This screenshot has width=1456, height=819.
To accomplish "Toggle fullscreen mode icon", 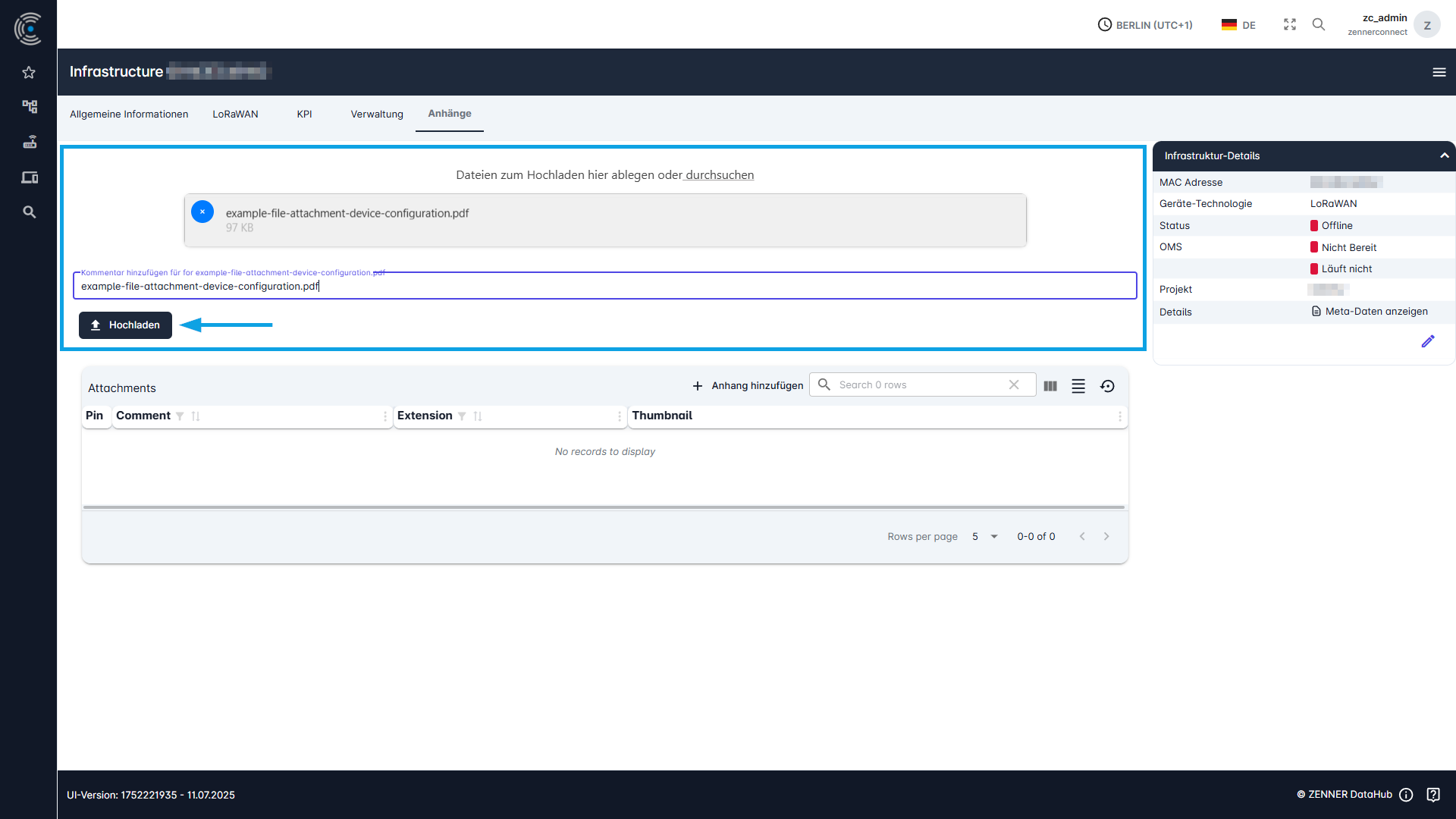I will pos(1289,25).
